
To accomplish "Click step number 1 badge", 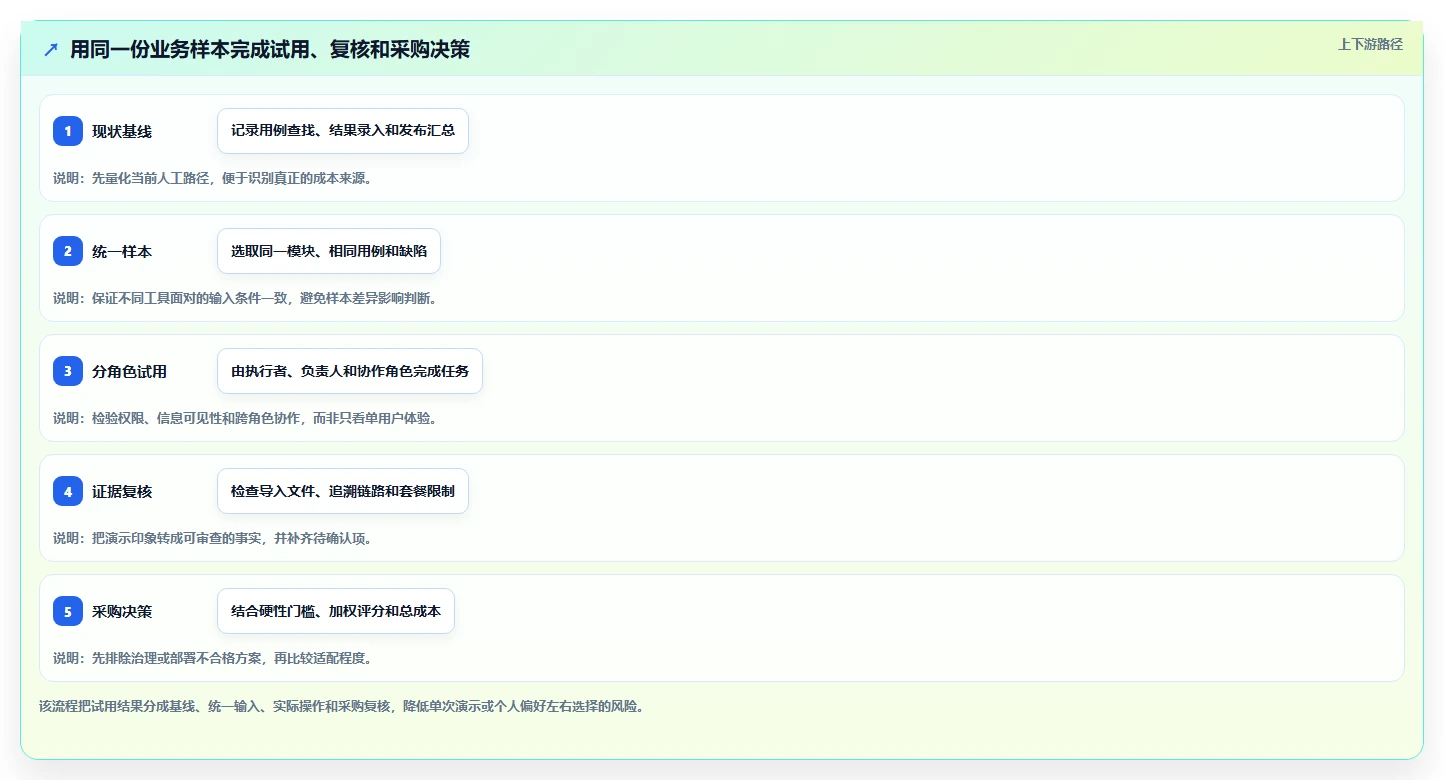I will pyautogui.click(x=68, y=131).
